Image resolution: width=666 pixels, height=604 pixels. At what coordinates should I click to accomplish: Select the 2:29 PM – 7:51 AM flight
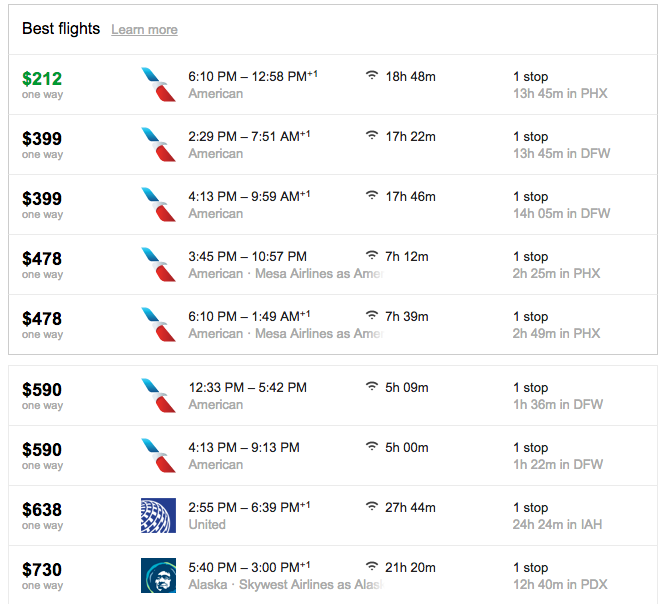pyautogui.click(x=333, y=144)
